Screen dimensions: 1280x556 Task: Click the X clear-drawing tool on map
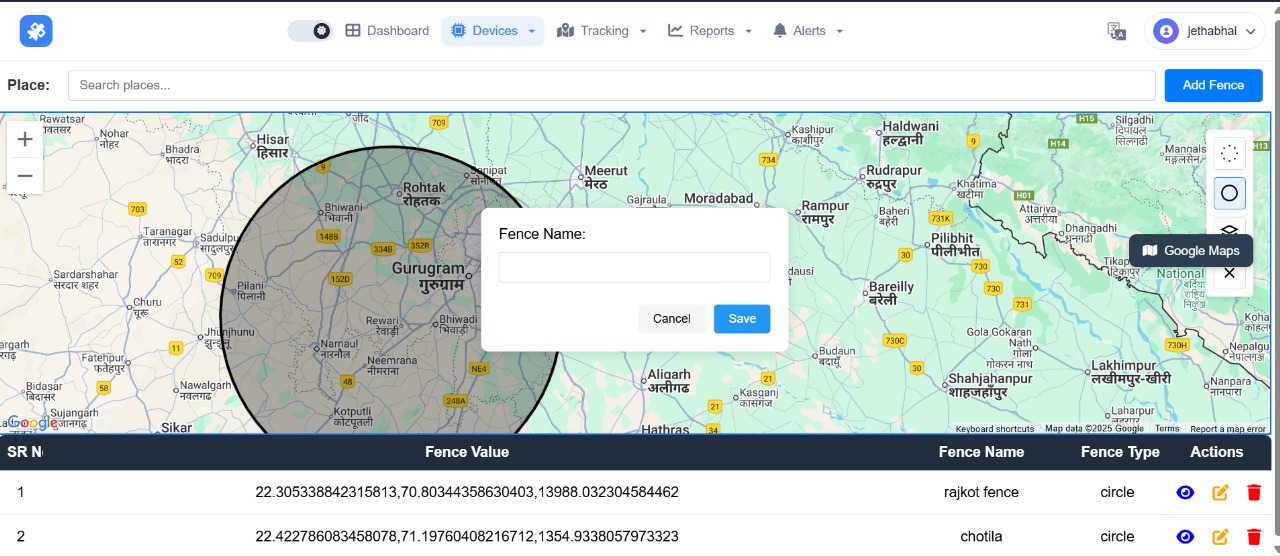pyautogui.click(x=1229, y=273)
